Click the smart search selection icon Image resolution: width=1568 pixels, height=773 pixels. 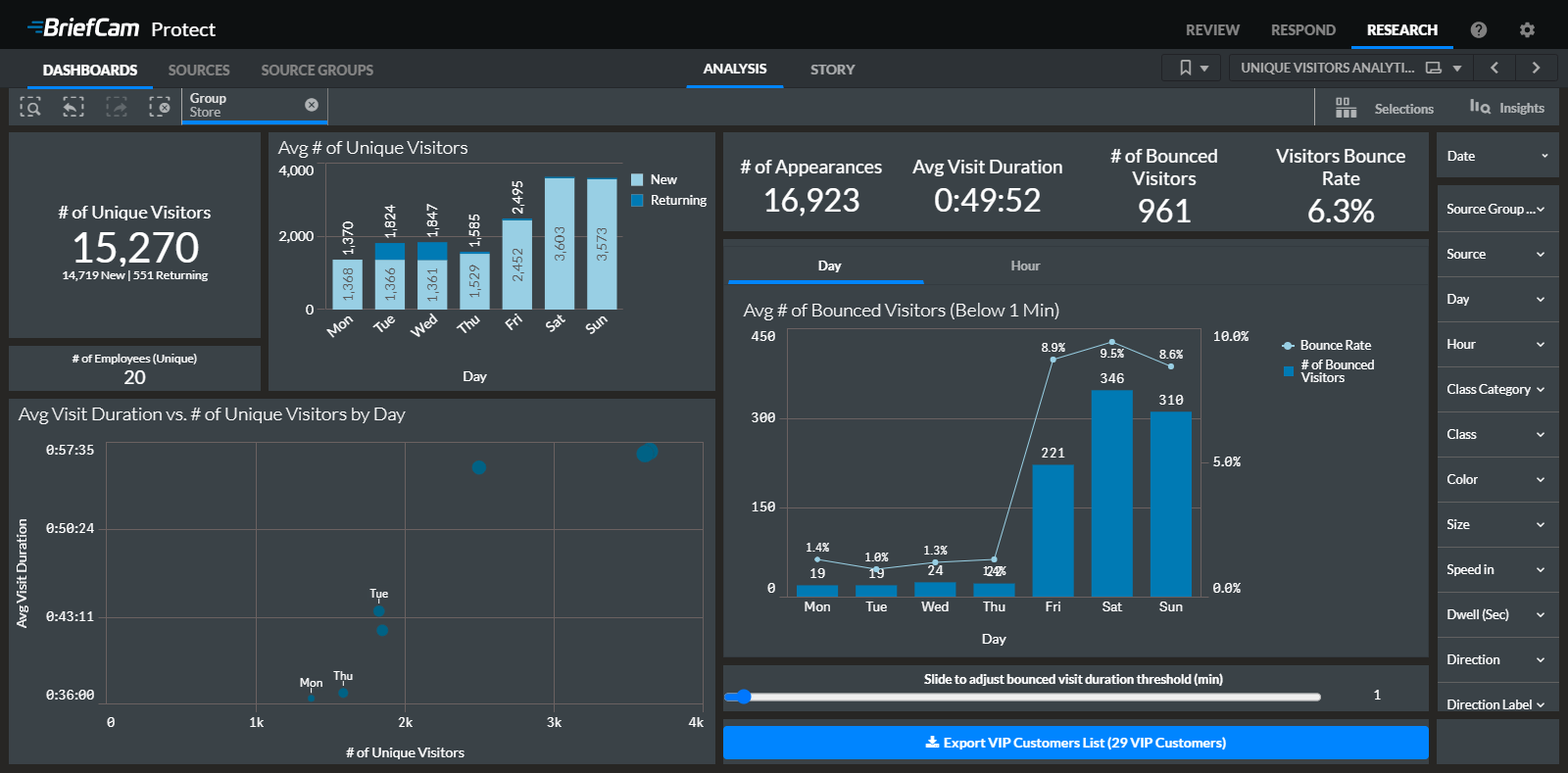[30, 107]
